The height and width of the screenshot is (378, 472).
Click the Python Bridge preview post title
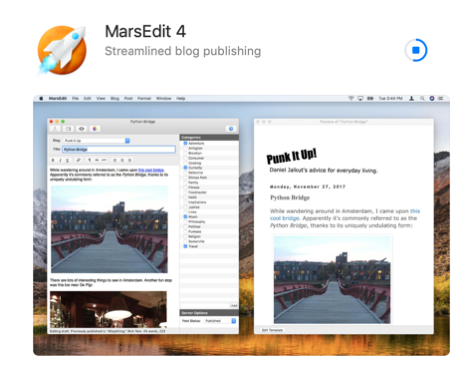click(x=290, y=198)
